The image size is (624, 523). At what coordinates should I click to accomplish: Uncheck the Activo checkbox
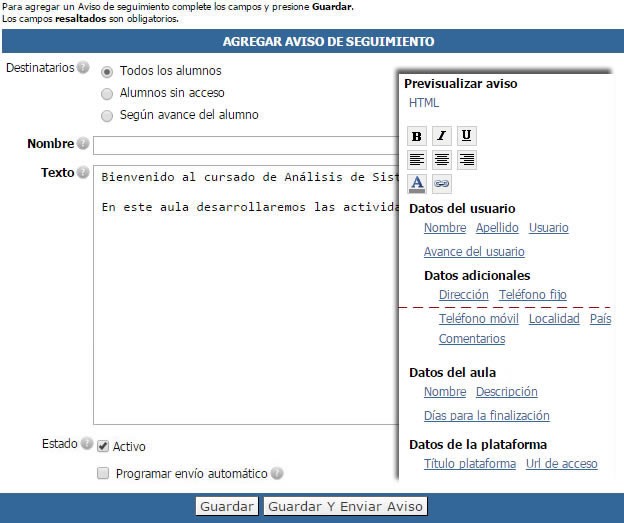(103, 447)
